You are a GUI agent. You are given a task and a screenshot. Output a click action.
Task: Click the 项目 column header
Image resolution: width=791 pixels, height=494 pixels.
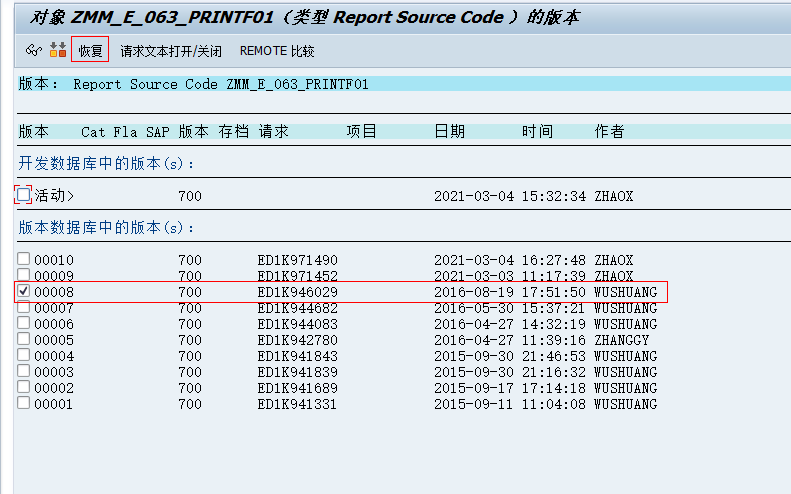coord(362,131)
